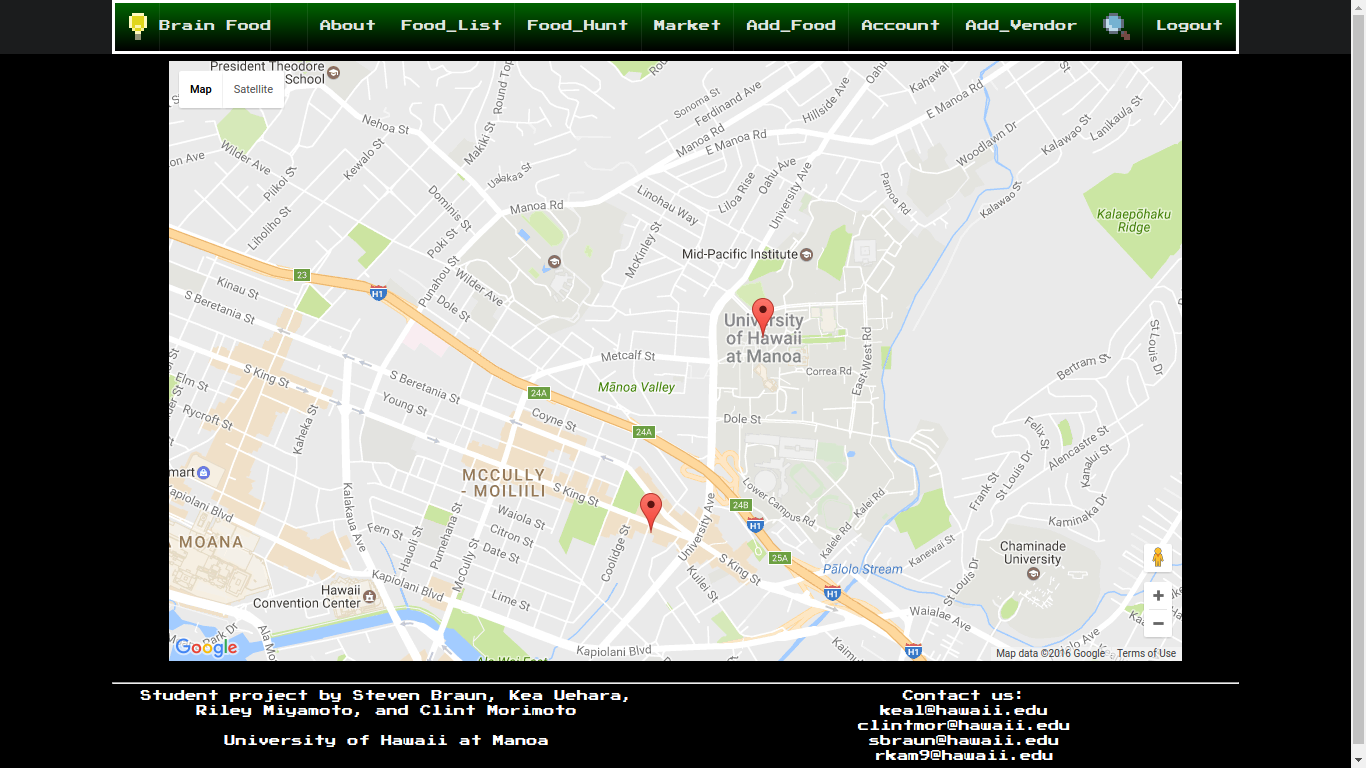
Task: Click the Hawaii Convention Center map icon
Action: tap(370, 596)
